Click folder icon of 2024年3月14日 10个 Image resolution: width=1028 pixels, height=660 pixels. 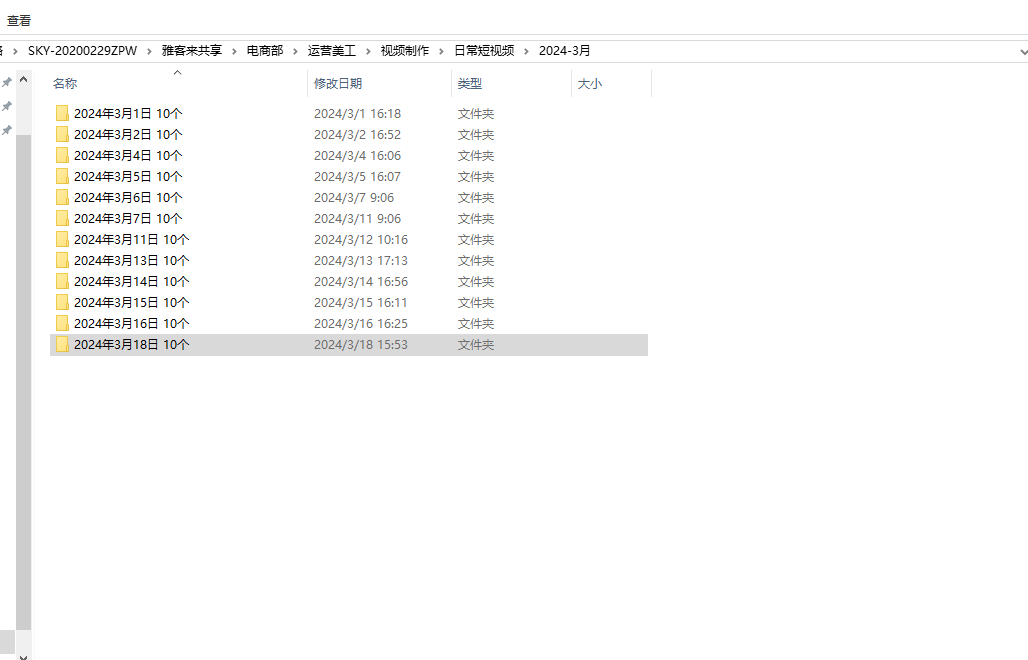tap(62, 281)
